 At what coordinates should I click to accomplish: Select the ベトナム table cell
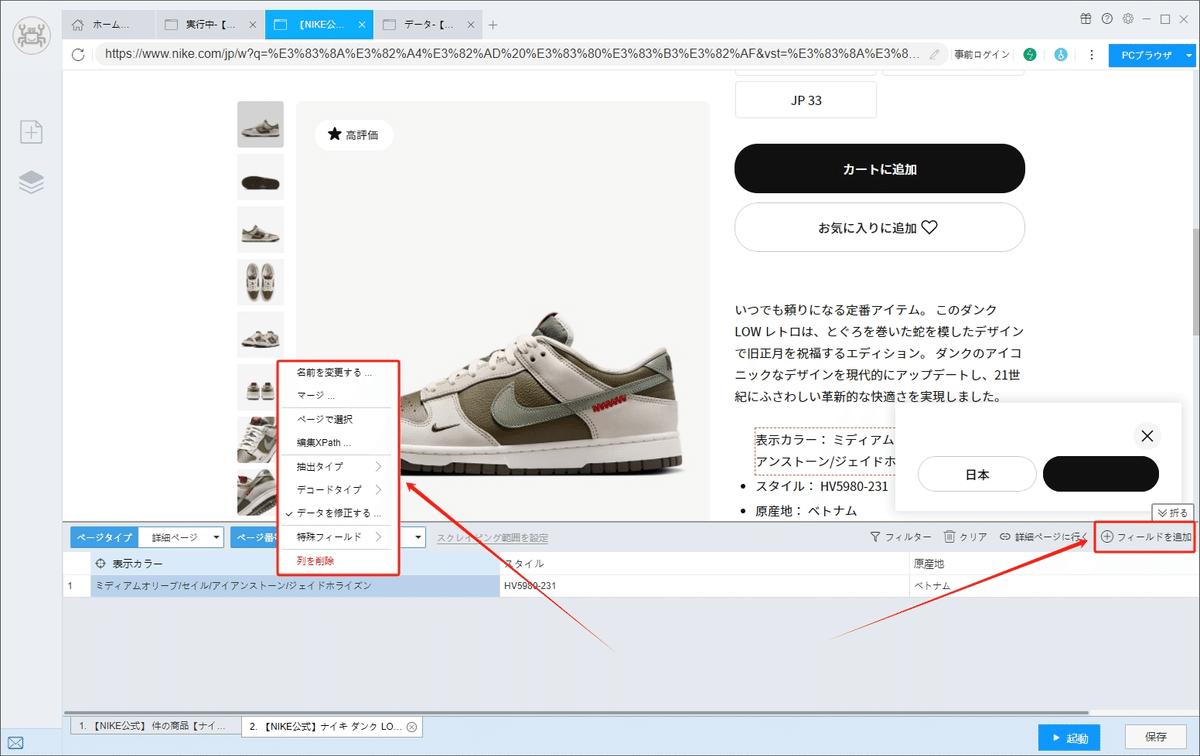pyautogui.click(x=1053, y=586)
